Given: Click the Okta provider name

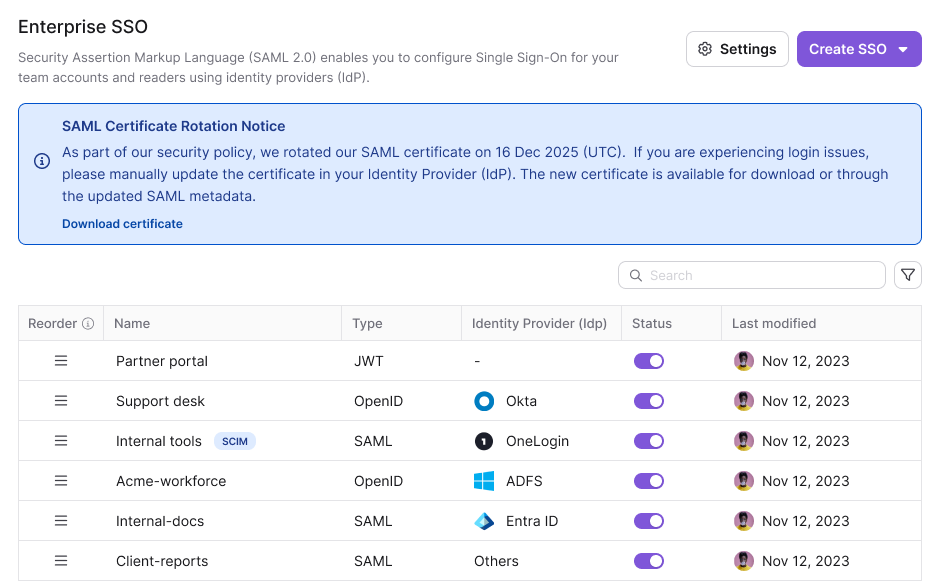Looking at the screenshot, I should pyautogui.click(x=522, y=401).
